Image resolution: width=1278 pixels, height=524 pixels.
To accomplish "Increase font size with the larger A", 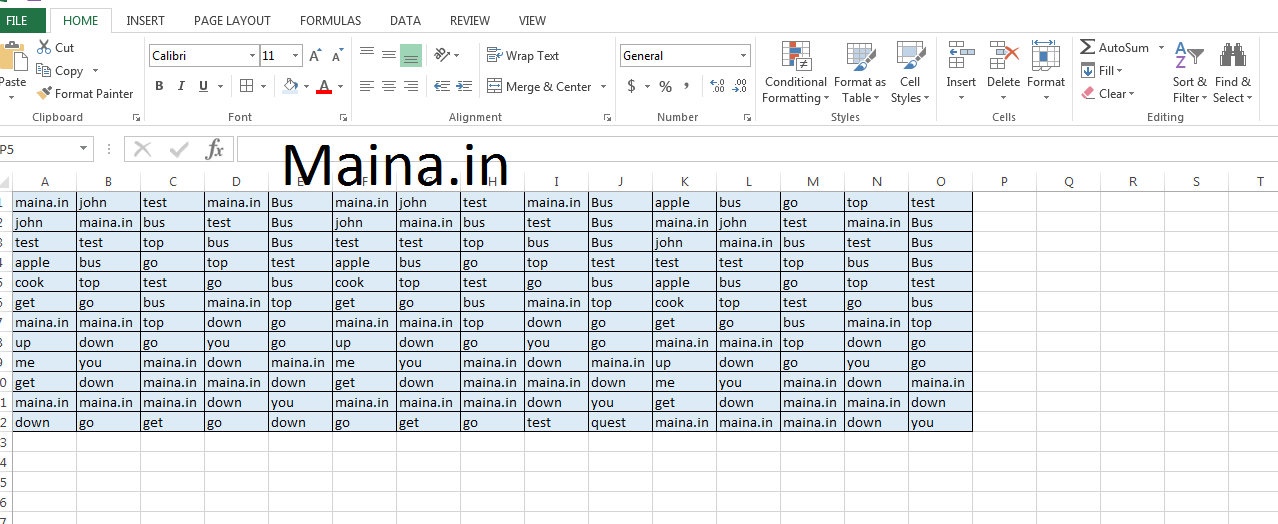I will pyautogui.click(x=316, y=56).
